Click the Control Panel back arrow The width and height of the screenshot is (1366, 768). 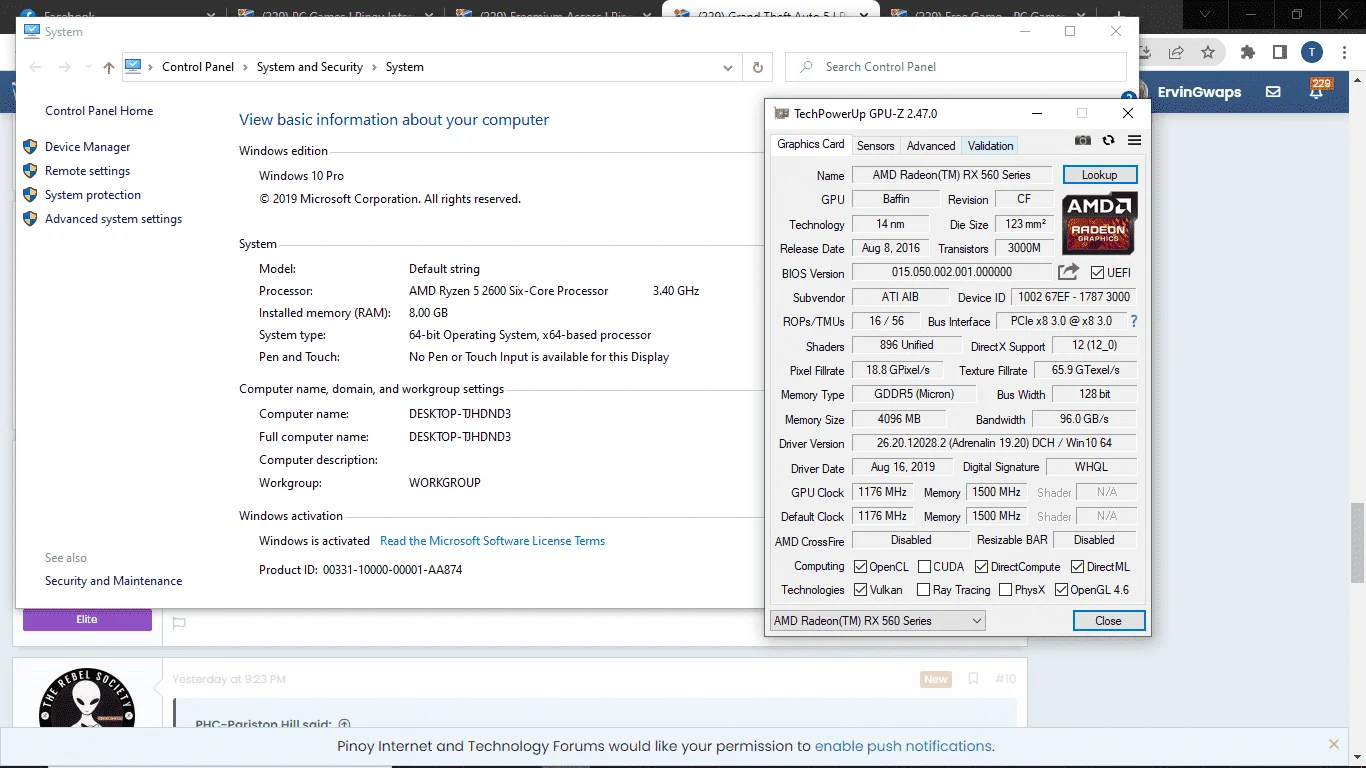click(36, 67)
